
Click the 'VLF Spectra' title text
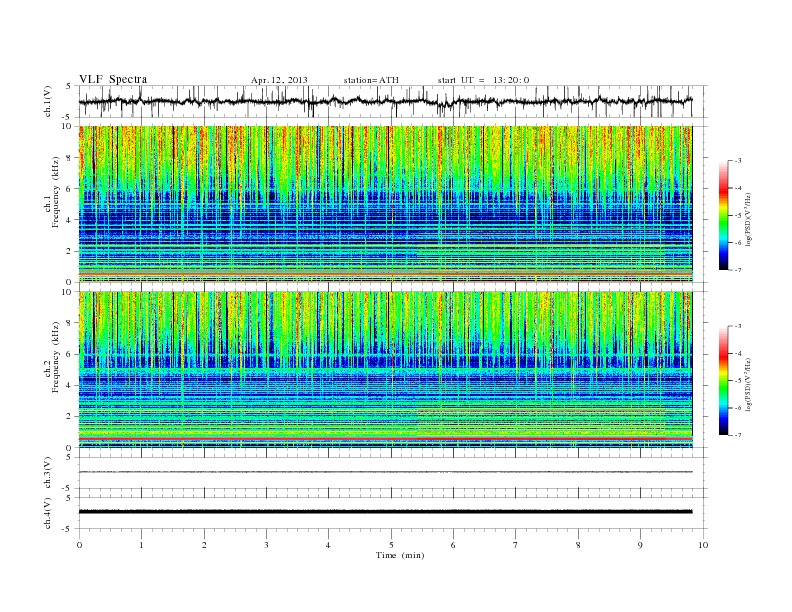pos(113,79)
